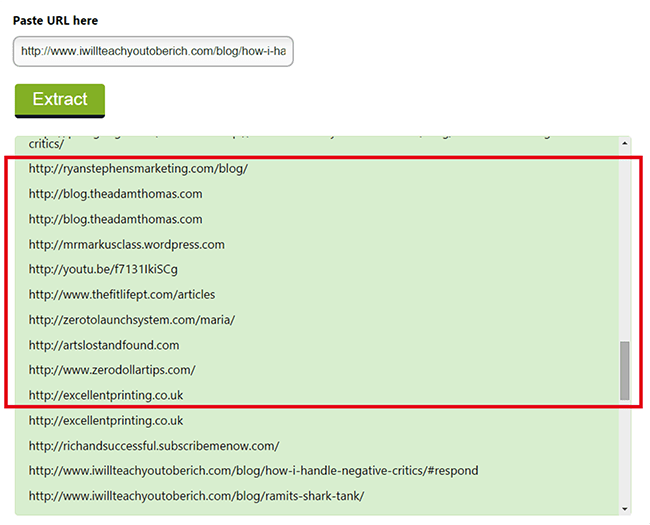Screen dimensions: 650x525
Task: Click the 'Paste URL here' label
Action: [x=56, y=20]
